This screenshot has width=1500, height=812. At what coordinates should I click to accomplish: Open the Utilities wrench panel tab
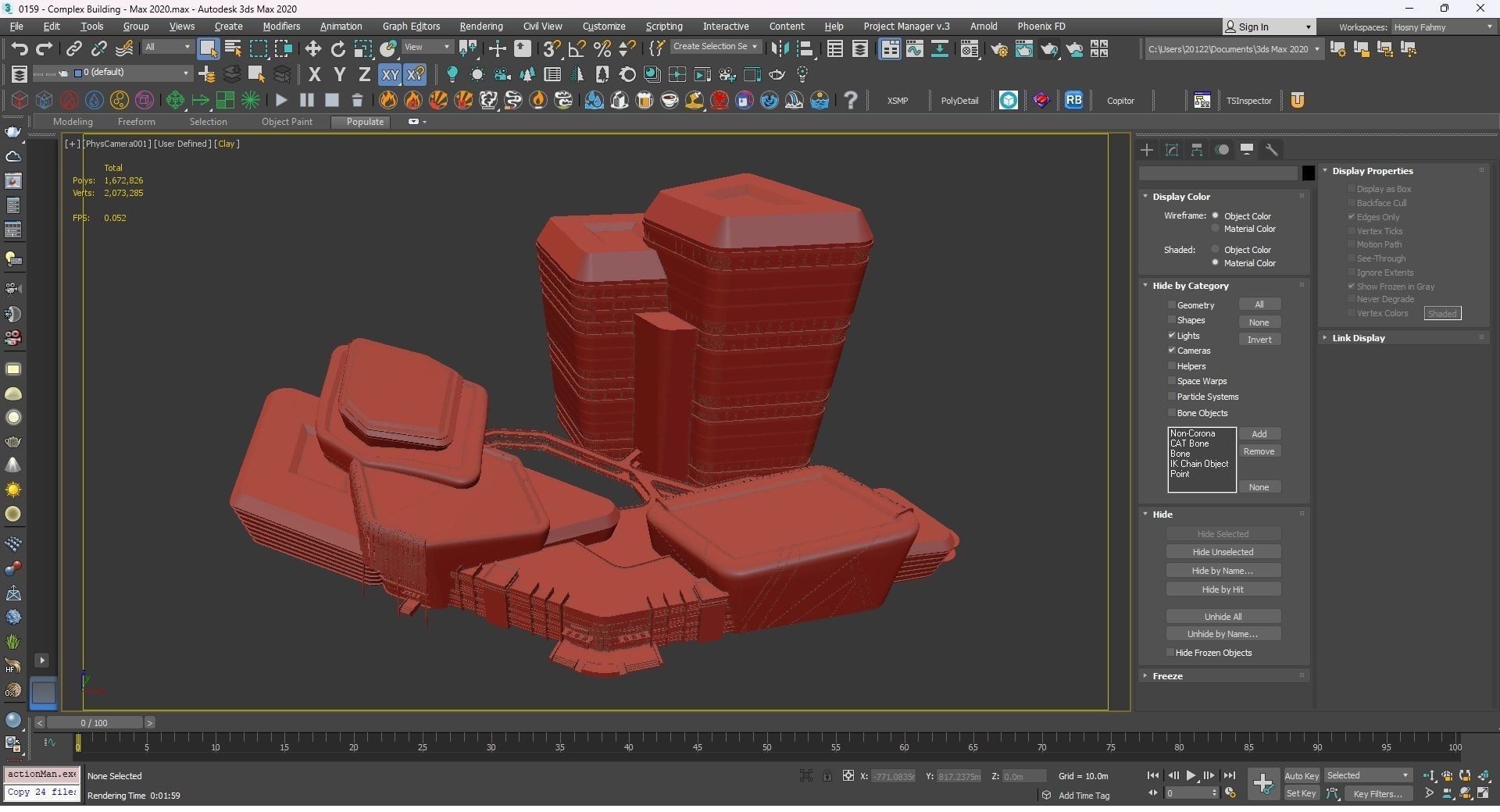[x=1272, y=150]
